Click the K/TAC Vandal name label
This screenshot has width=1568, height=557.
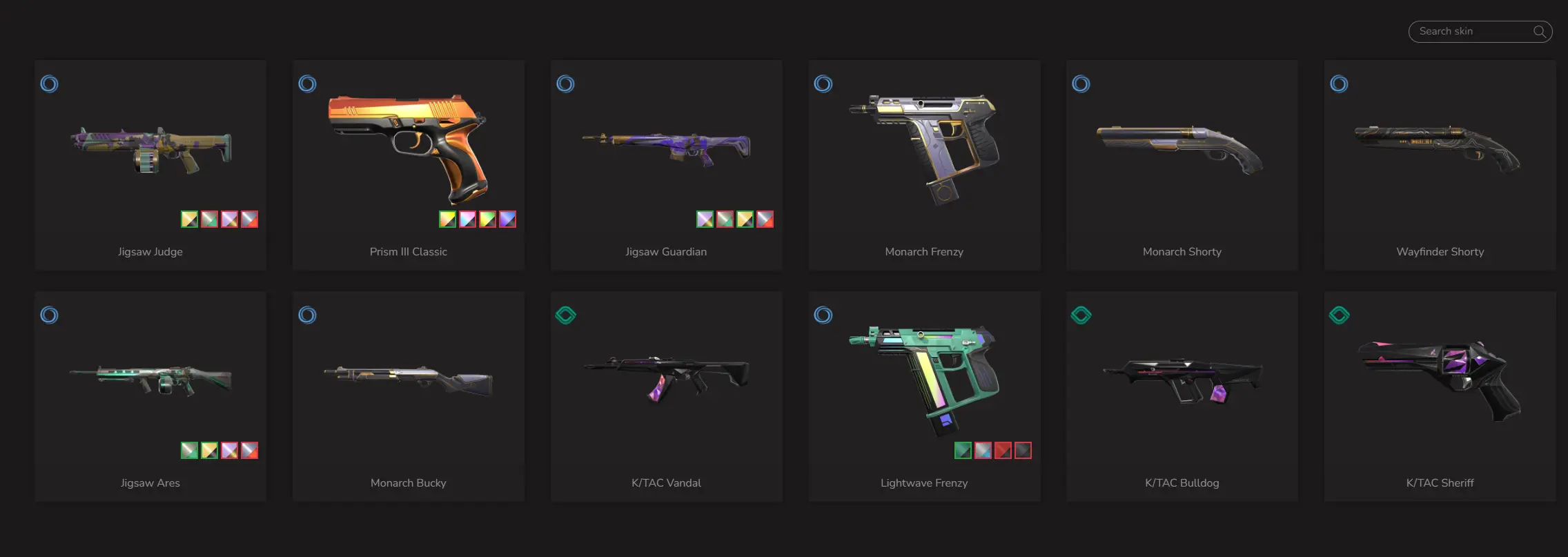point(666,483)
